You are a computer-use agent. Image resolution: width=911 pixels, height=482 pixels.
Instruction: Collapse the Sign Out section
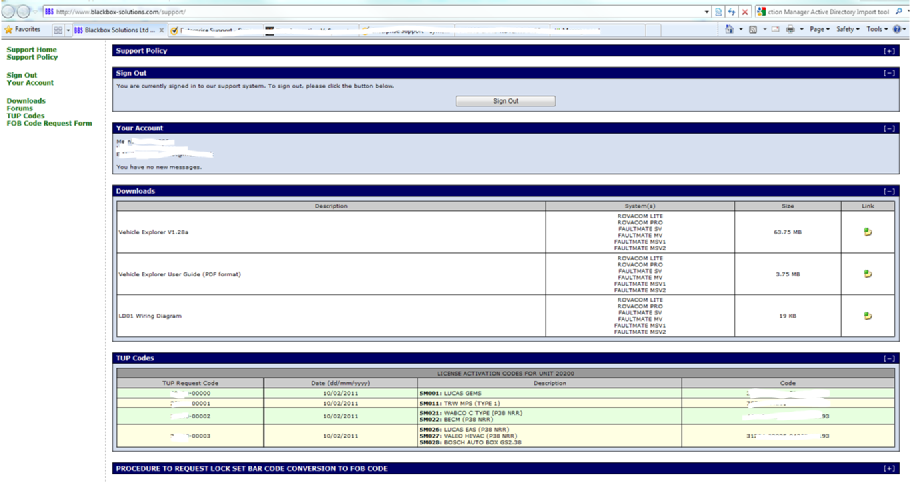point(889,73)
